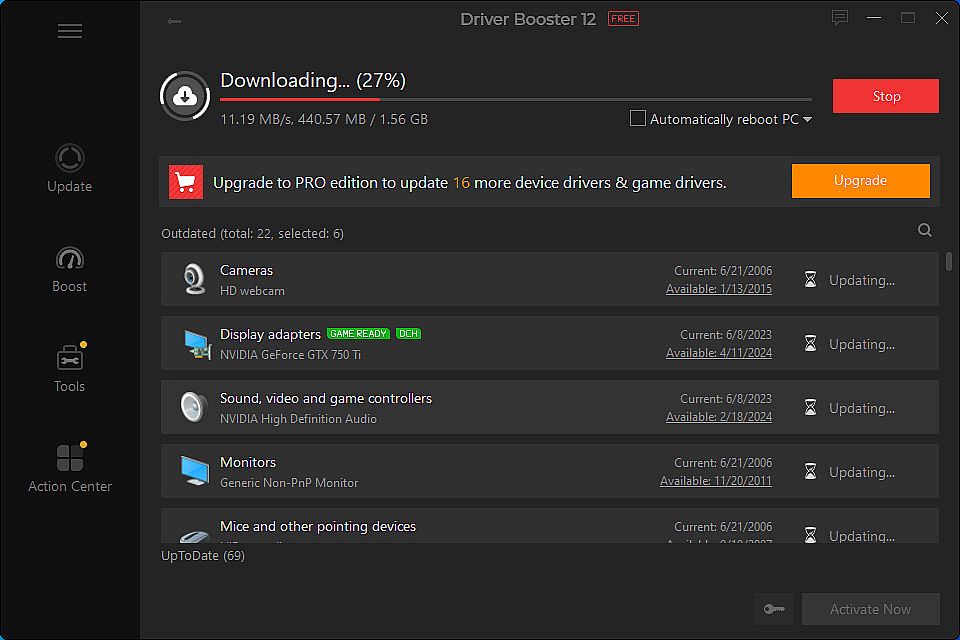The width and height of the screenshot is (960, 640).
Task: Enable Automatically reboot PC checkbox
Action: (637, 118)
